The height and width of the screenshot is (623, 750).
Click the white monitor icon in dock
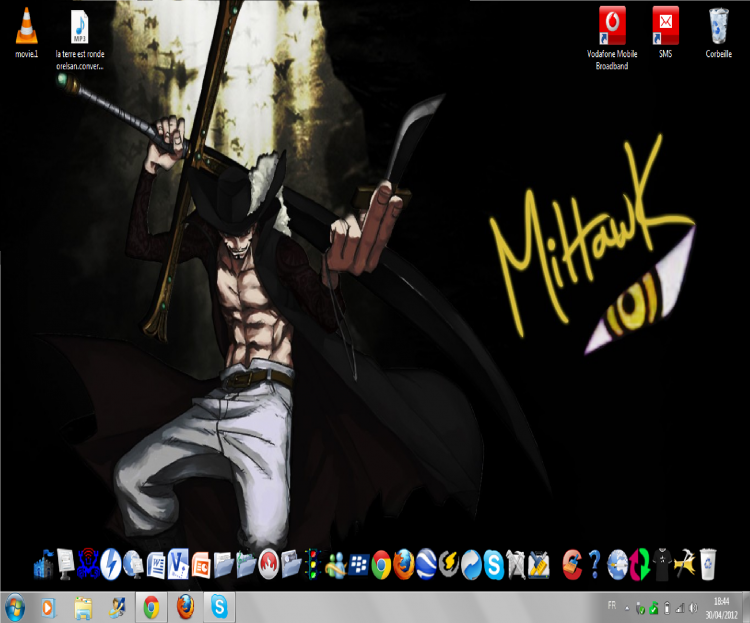[66, 564]
